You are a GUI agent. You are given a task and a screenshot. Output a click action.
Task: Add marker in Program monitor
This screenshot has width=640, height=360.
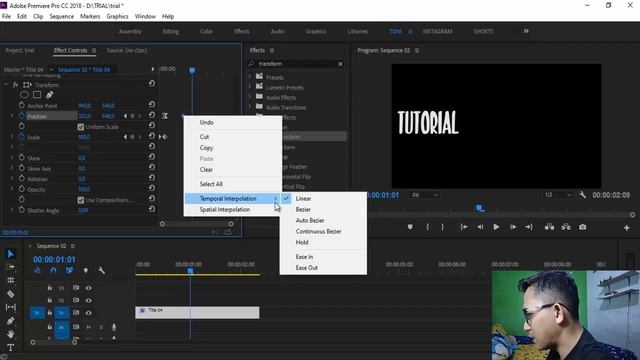click(410, 227)
